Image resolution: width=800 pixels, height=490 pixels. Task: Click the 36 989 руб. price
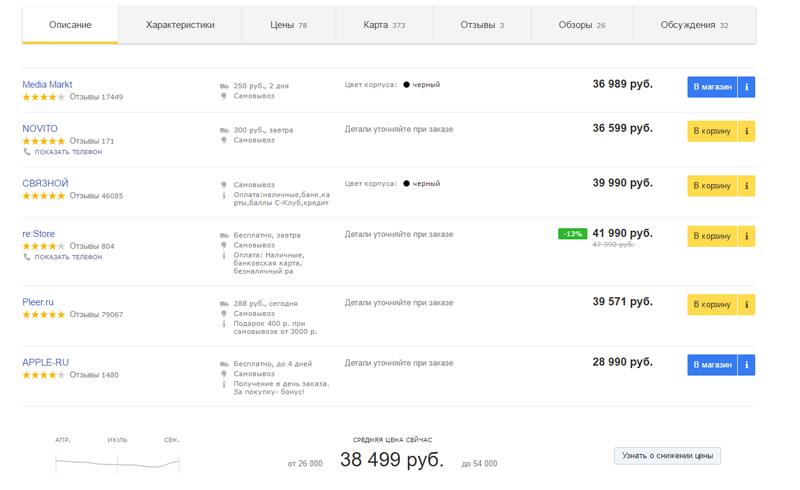pyautogui.click(x=622, y=84)
